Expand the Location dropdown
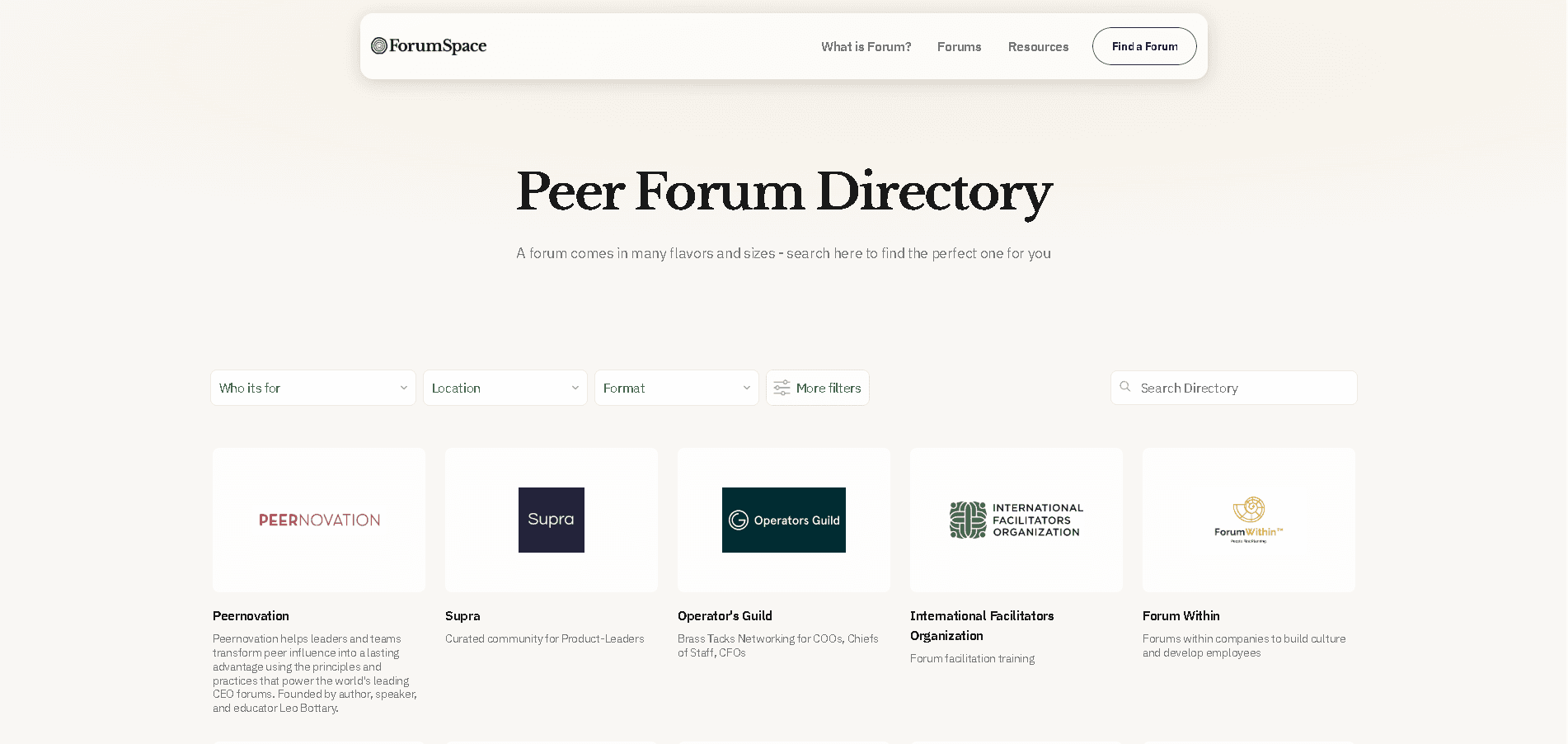Image resolution: width=1568 pixels, height=744 pixels. [x=505, y=388]
